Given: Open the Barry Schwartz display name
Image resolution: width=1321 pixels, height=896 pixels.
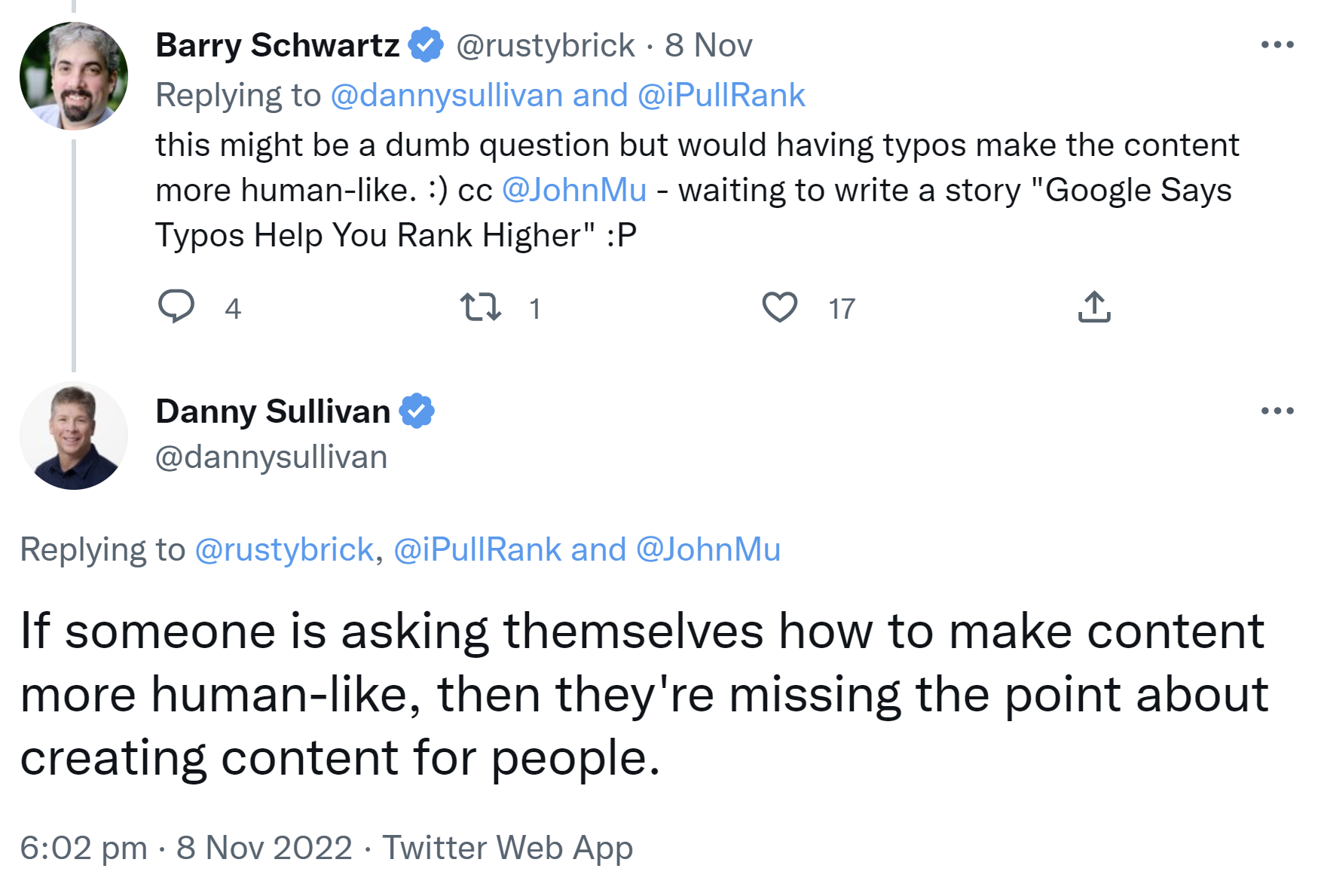Looking at the screenshot, I should tap(277, 45).
